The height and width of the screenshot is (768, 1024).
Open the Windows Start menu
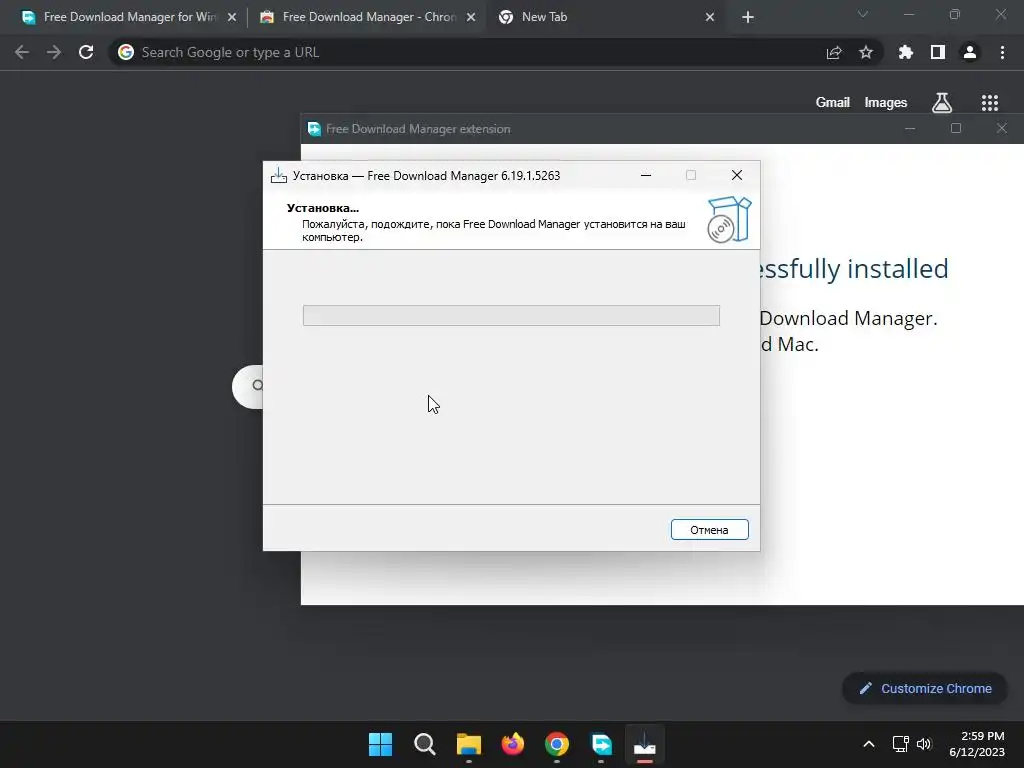coord(381,744)
